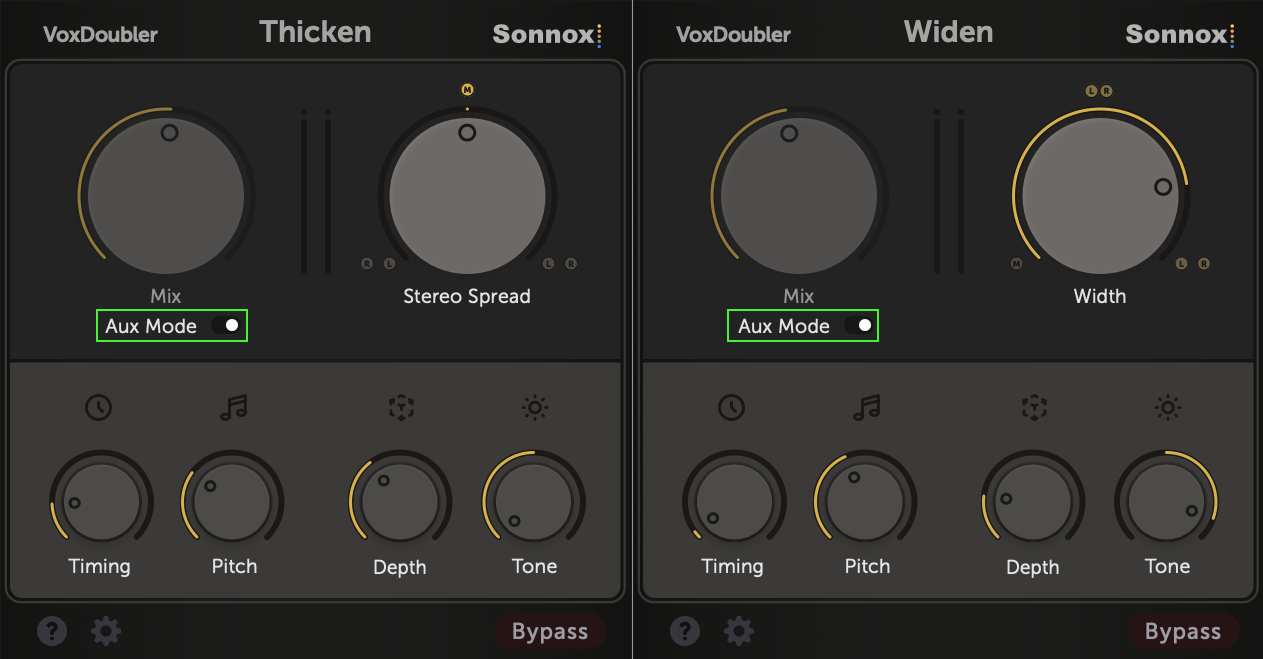Viewport: 1263px width, 659px height.
Task: Toggle Aux Mode in the Thicken plugin
Action: (x=226, y=326)
